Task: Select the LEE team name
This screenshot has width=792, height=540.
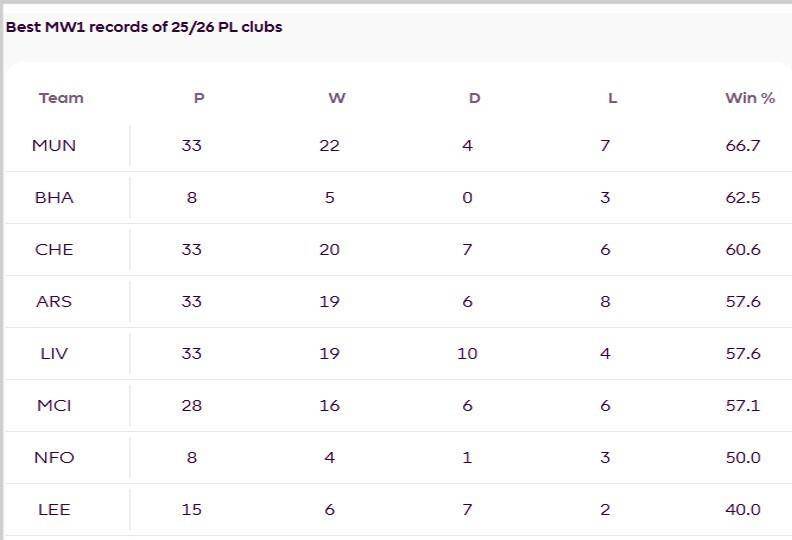Action: pyautogui.click(x=54, y=510)
